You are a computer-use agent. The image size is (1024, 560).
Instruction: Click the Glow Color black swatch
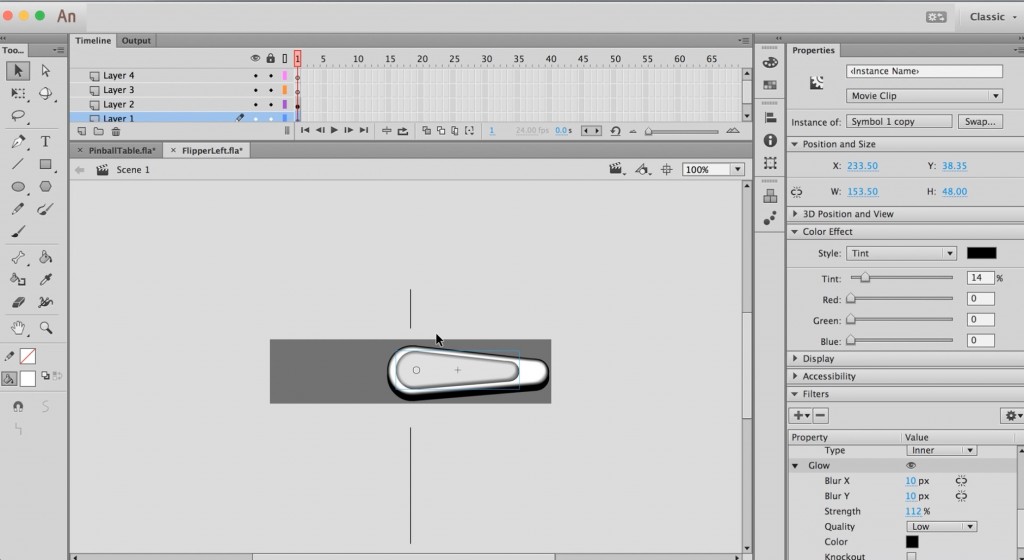[x=912, y=542]
